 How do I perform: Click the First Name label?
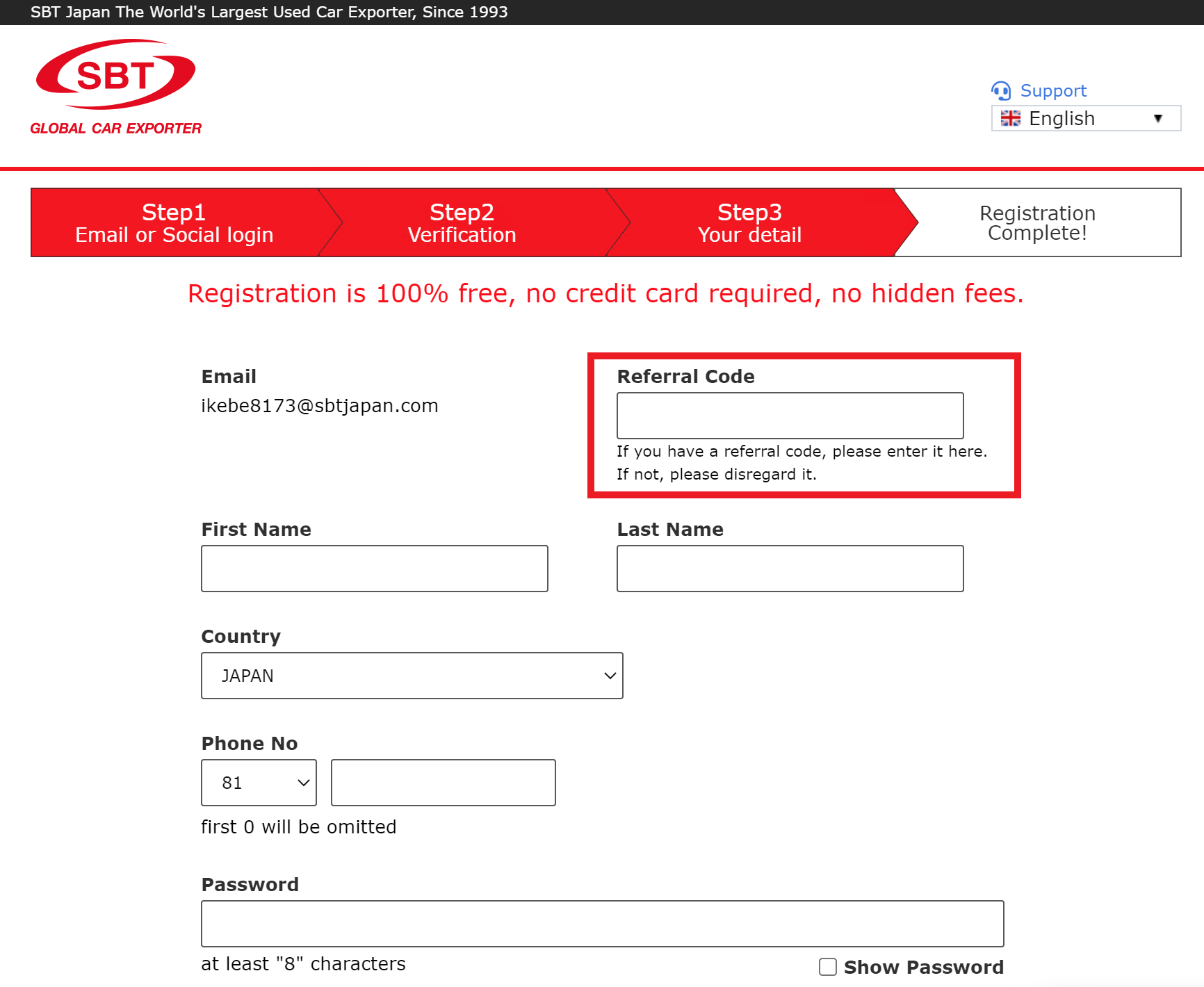pos(256,530)
